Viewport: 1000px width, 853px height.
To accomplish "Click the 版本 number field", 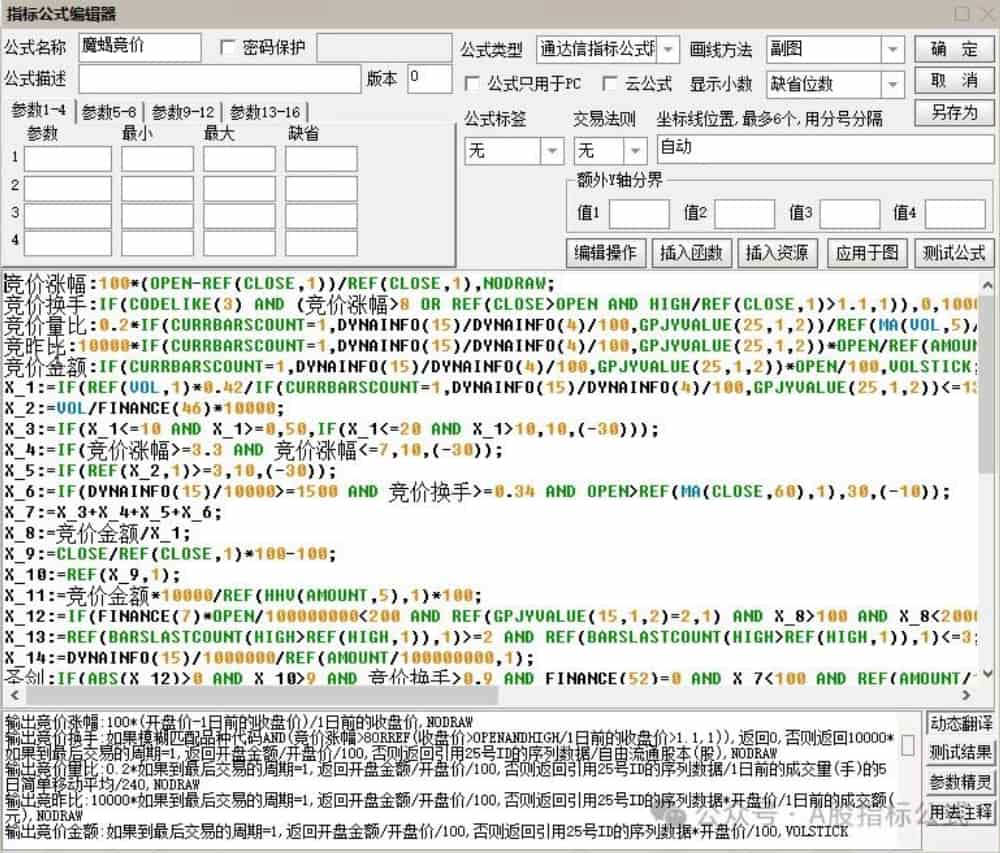I will click(x=429, y=79).
